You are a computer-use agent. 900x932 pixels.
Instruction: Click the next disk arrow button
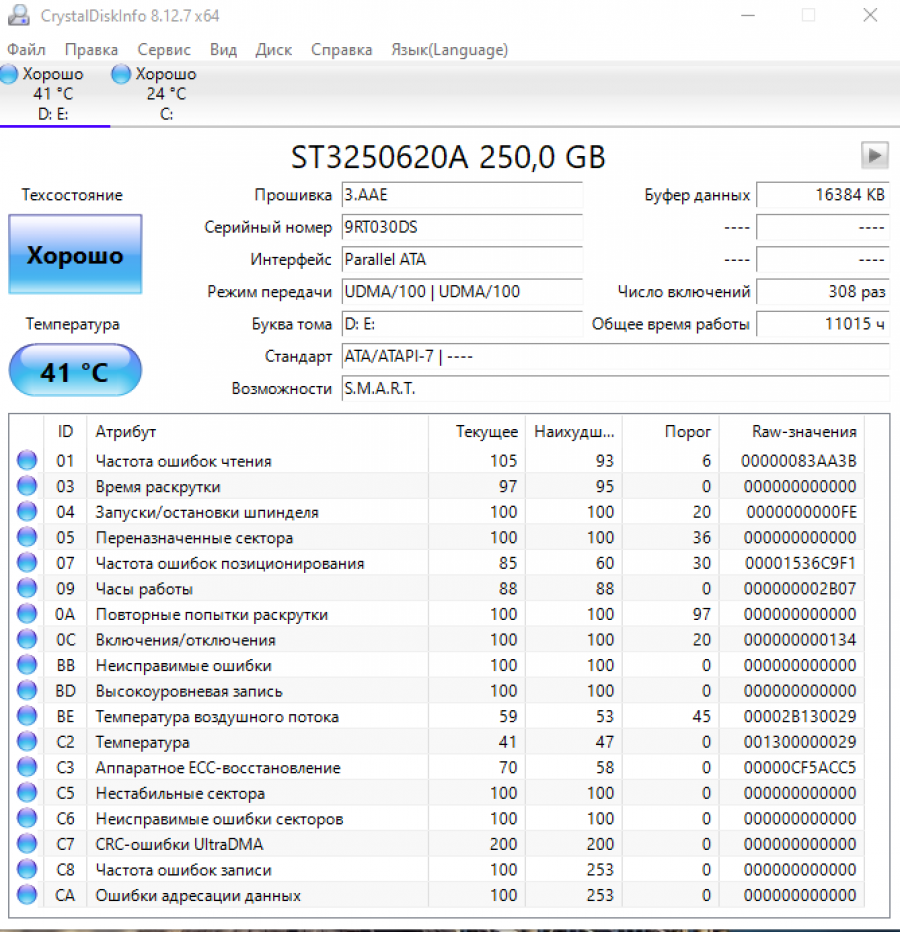(x=874, y=155)
